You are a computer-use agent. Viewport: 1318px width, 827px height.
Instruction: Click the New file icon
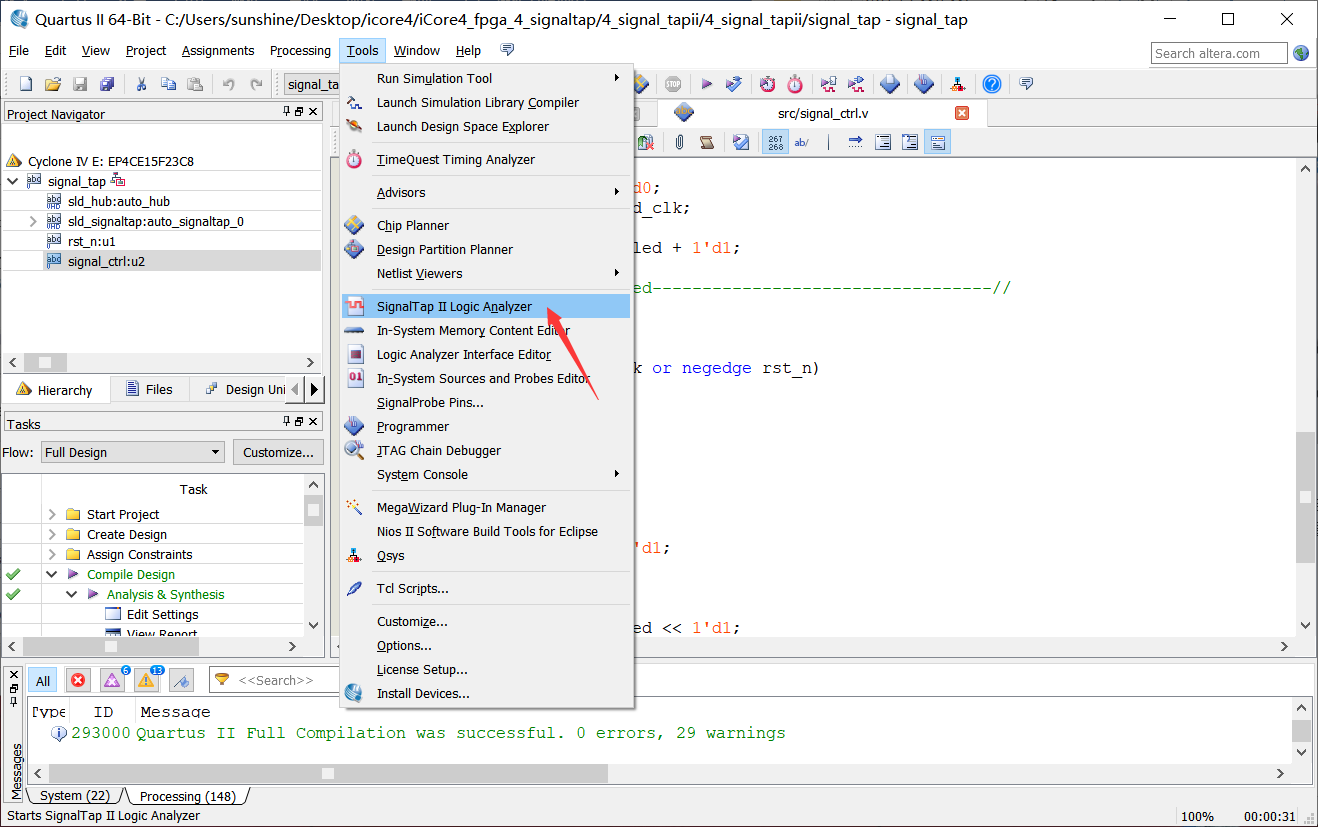(26, 85)
